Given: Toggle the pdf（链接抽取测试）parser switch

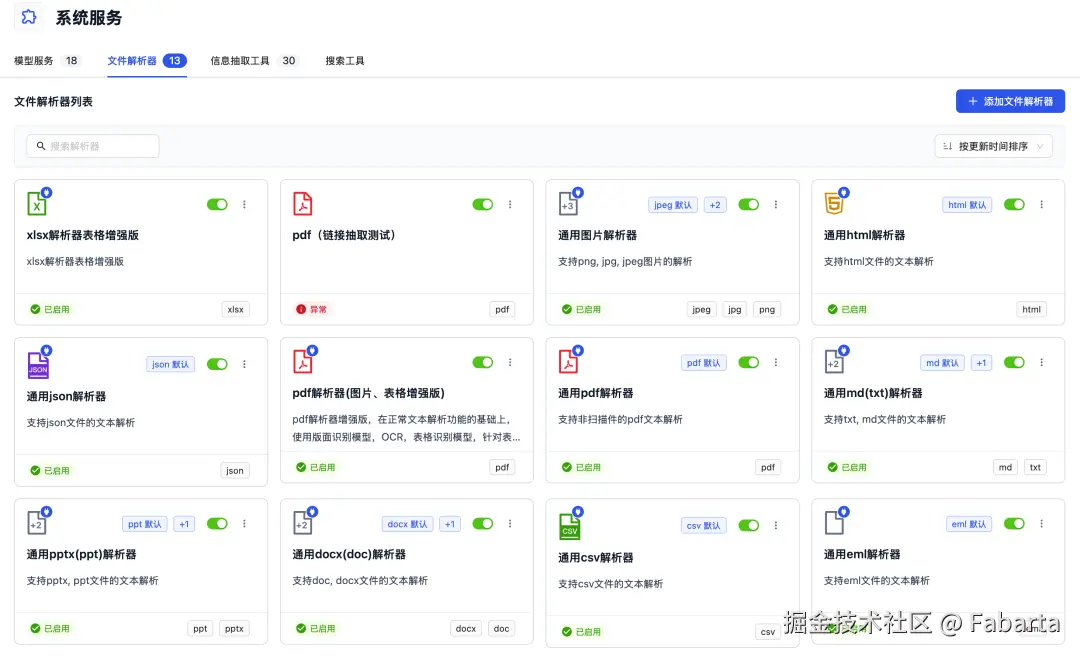Looking at the screenshot, I should 483,205.
